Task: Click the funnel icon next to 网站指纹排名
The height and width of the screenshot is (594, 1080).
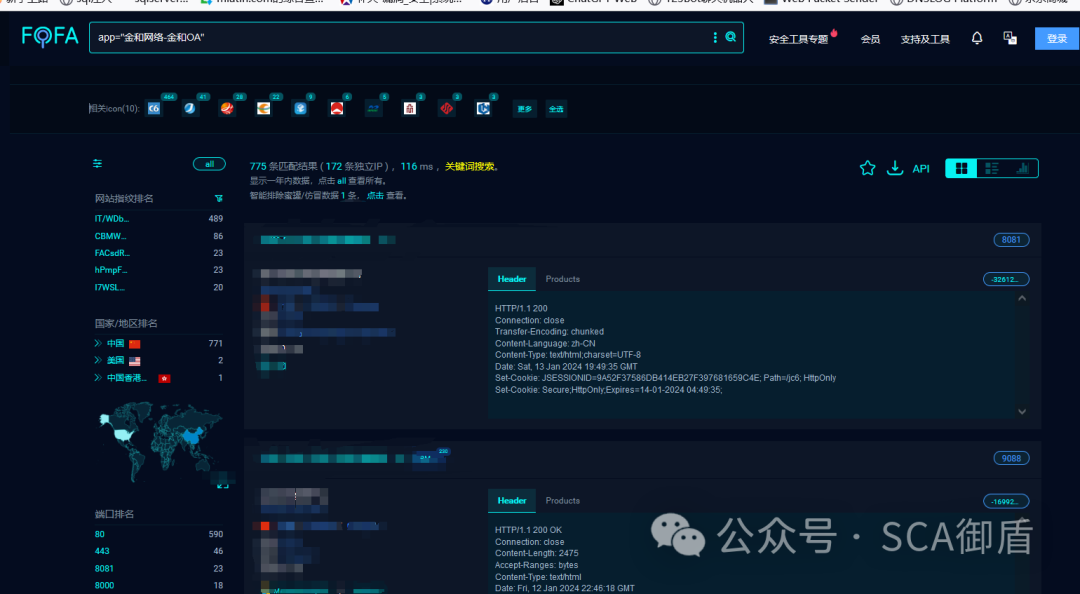Action: [x=219, y=198]
